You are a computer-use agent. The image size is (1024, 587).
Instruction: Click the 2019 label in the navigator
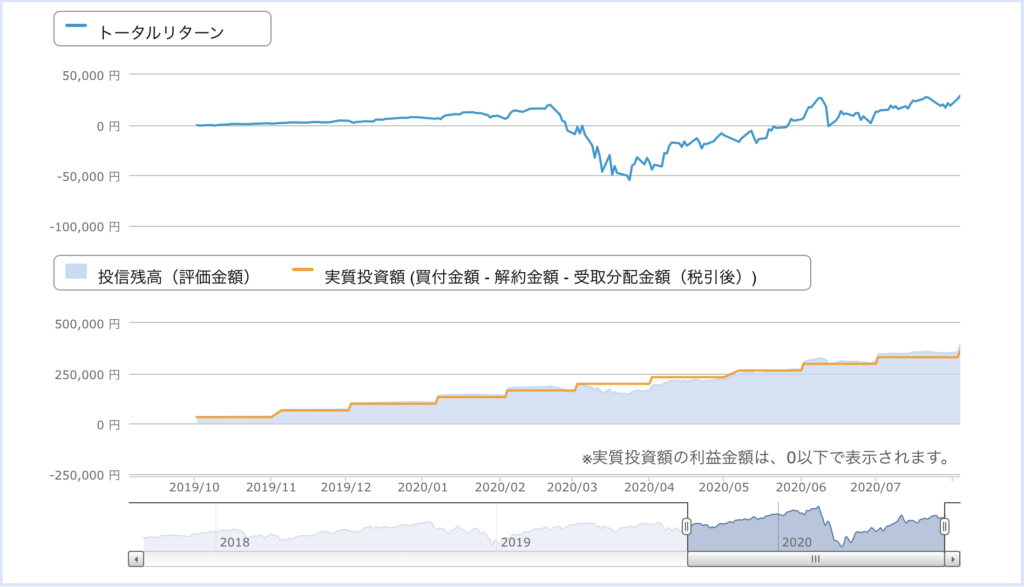(x=515, y=542)
